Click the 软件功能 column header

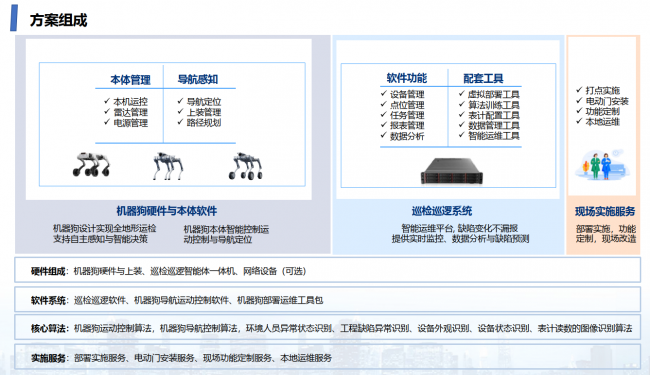pos(407,78)
